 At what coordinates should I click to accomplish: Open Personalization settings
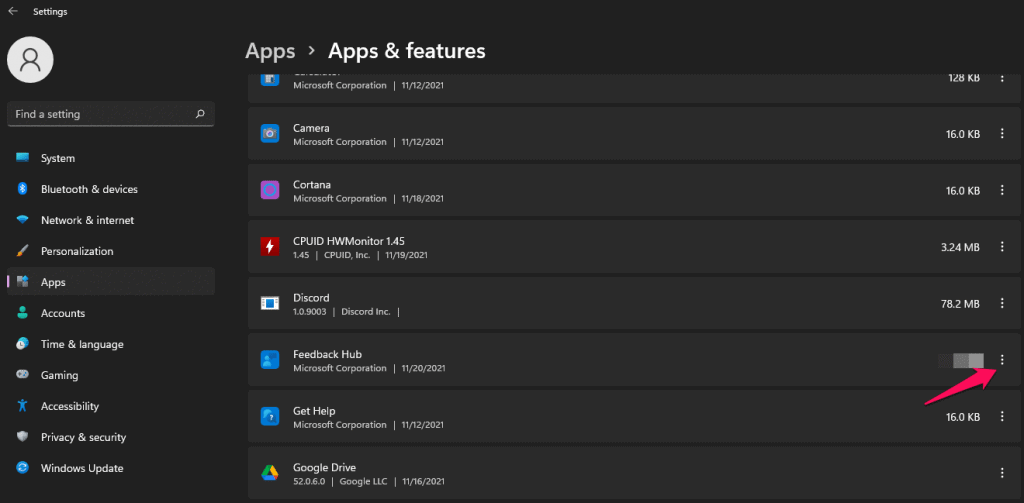77,251
